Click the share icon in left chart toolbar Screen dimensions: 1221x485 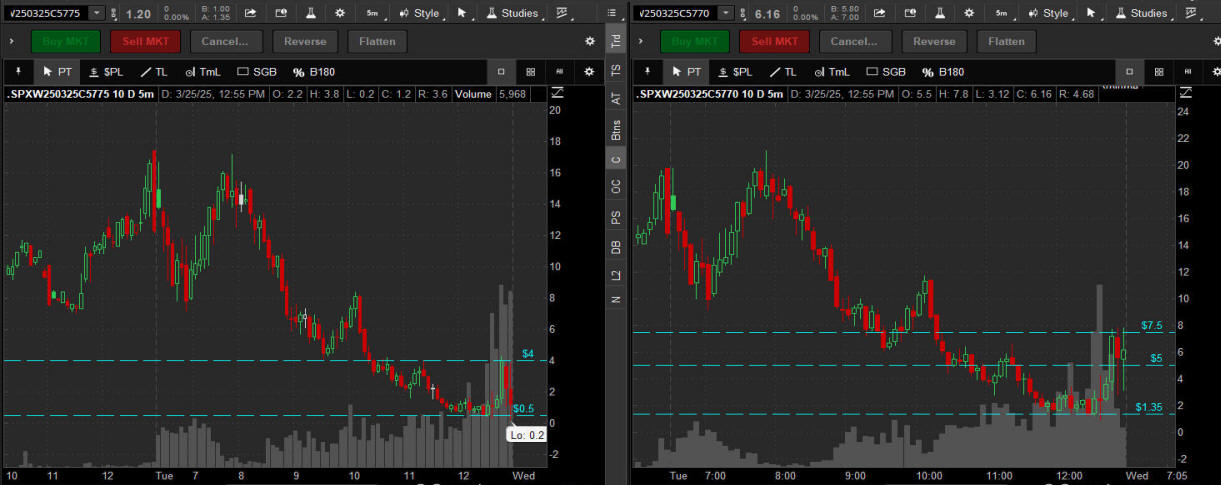(249, 13)
